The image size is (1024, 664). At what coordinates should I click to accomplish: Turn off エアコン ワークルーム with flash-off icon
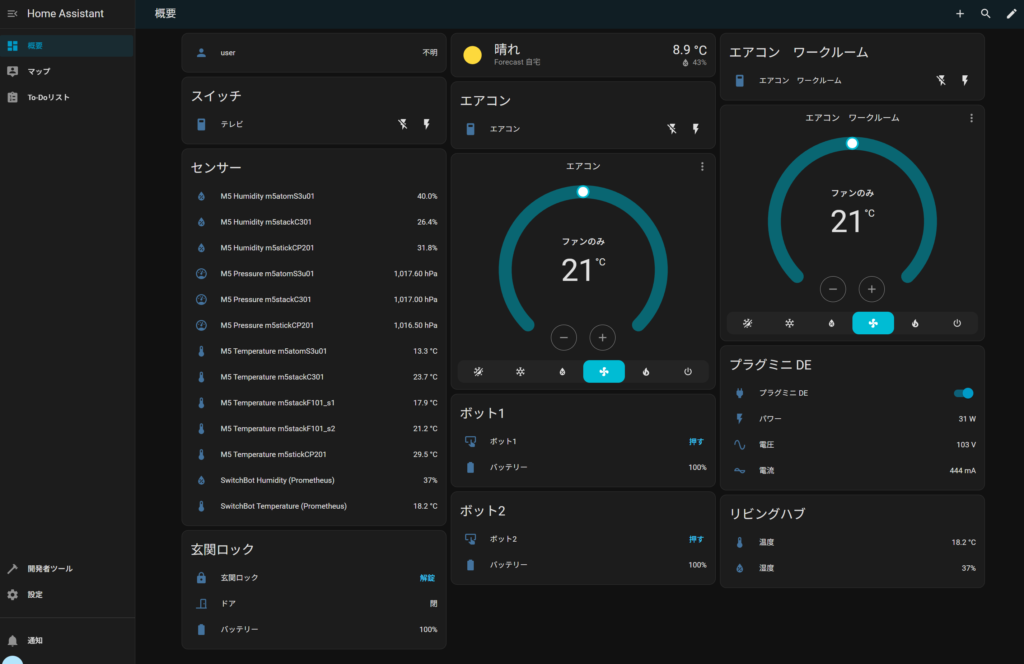[940, 80]
